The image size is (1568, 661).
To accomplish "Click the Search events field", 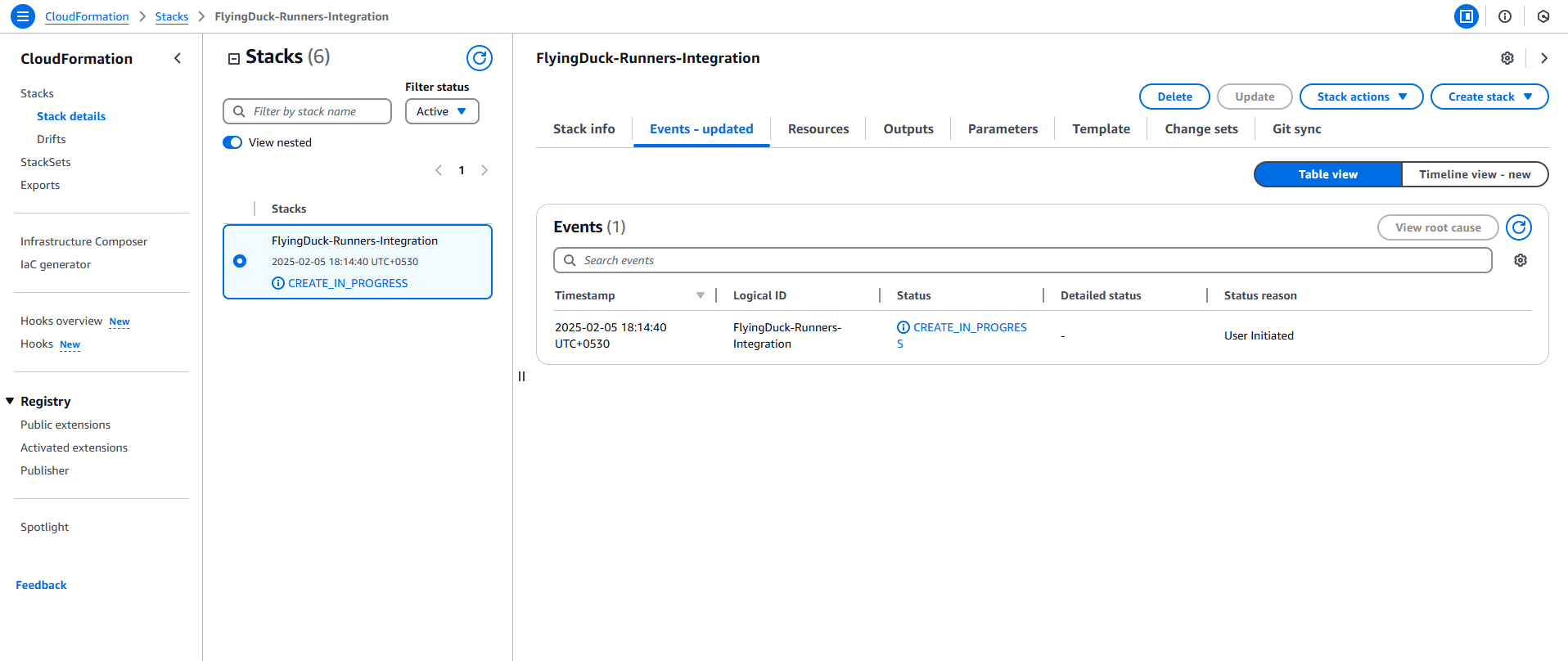I will point(1022,260).
